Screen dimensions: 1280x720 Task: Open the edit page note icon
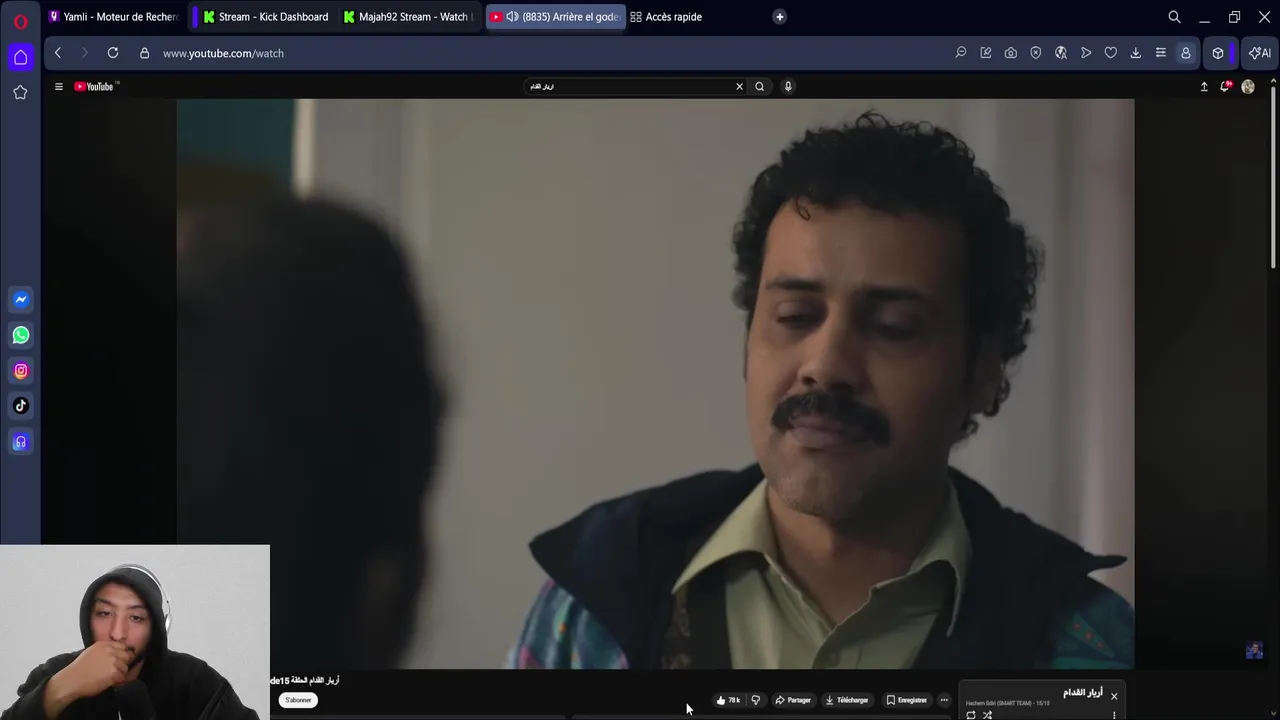coord(986,53)
